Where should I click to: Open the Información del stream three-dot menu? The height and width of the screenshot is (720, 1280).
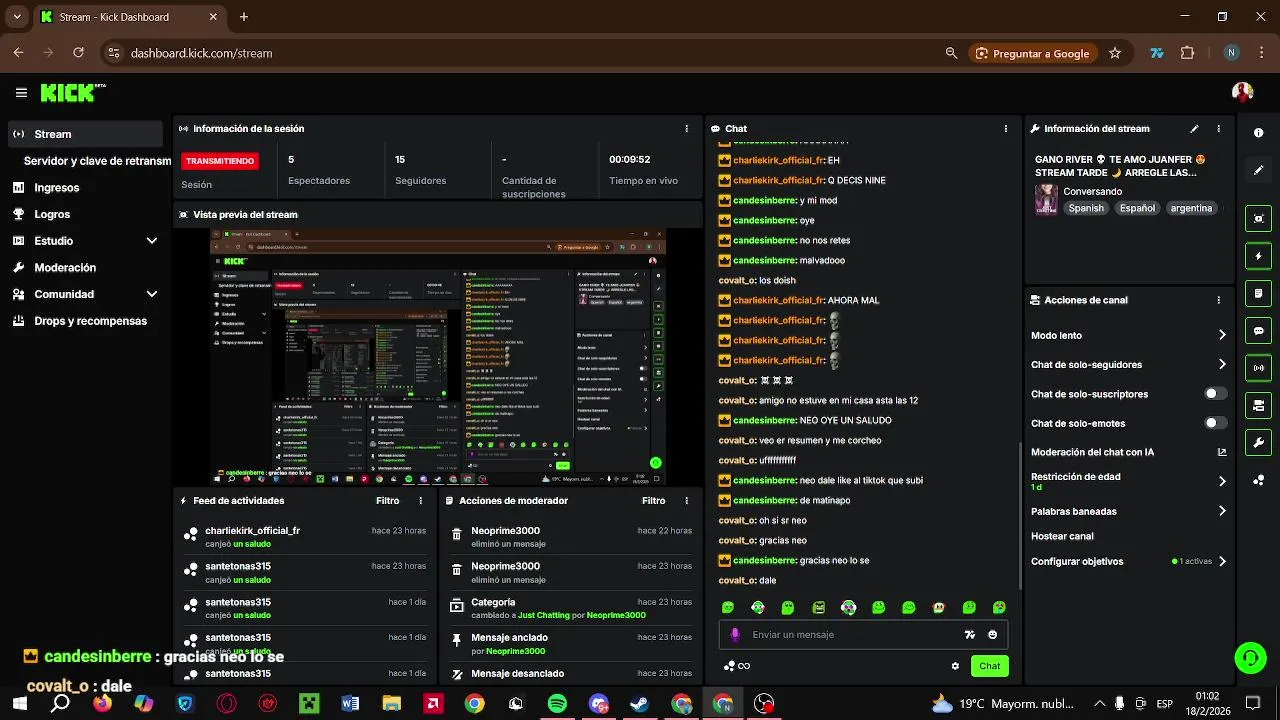pos(1218,129)
